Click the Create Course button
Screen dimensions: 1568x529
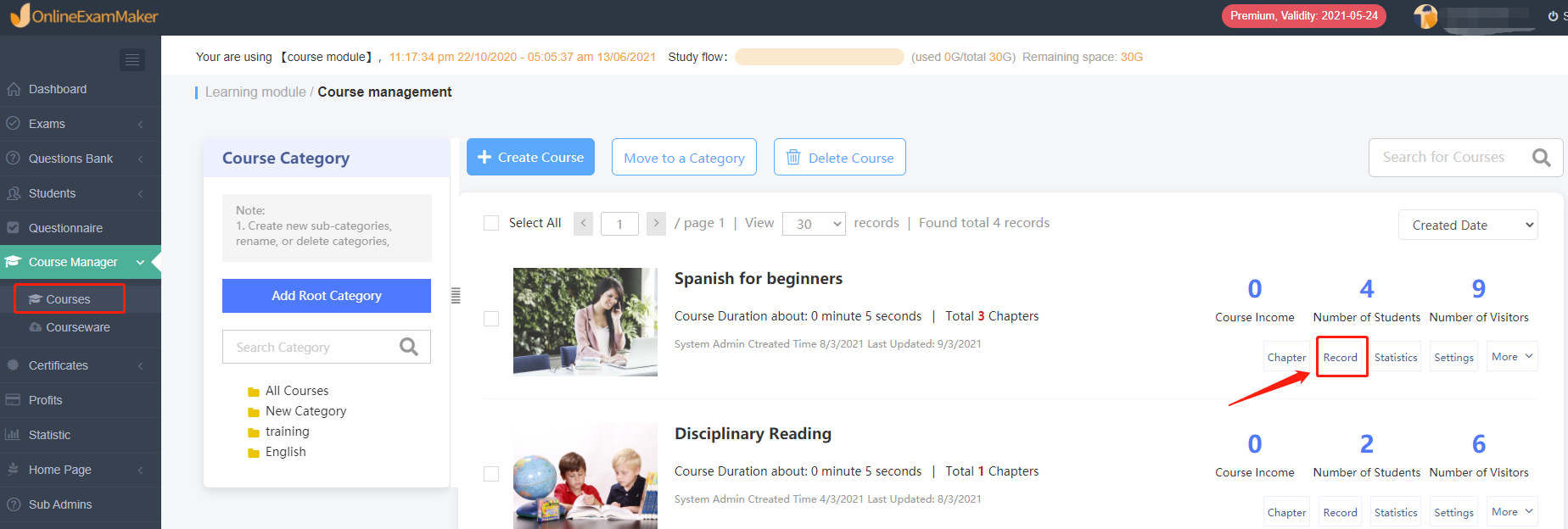[x=530, y=157]
